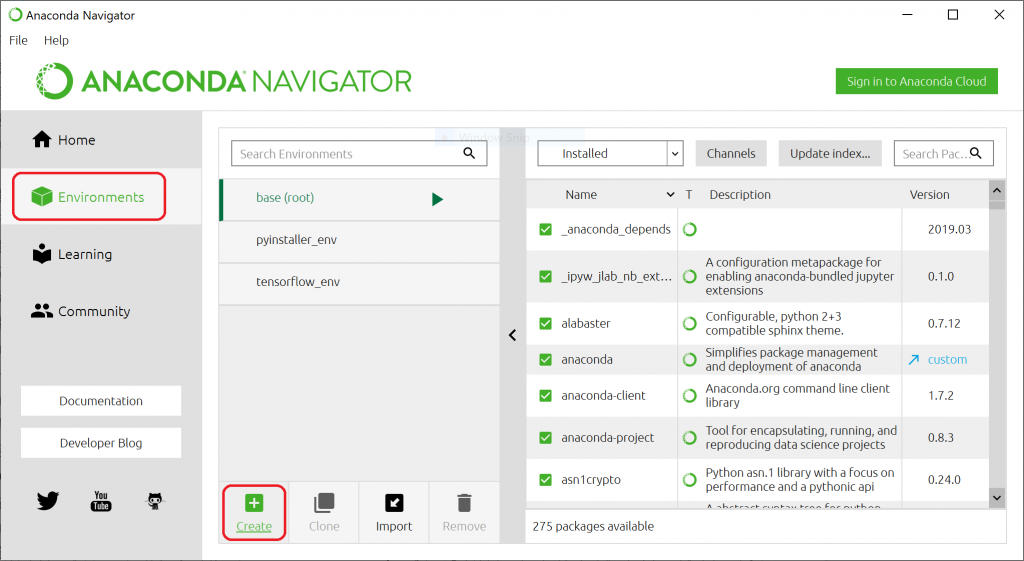Click the T column header

[688, 195]
